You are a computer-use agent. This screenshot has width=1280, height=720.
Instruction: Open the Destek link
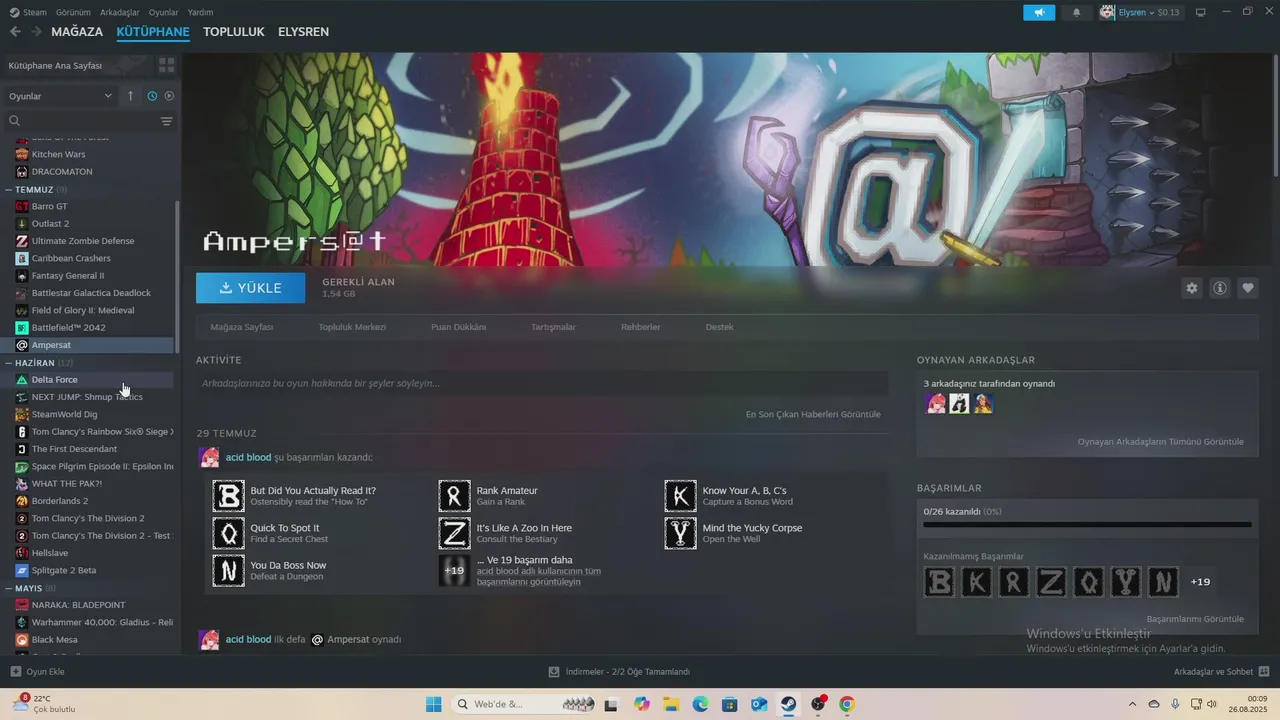tap(719, 327)
